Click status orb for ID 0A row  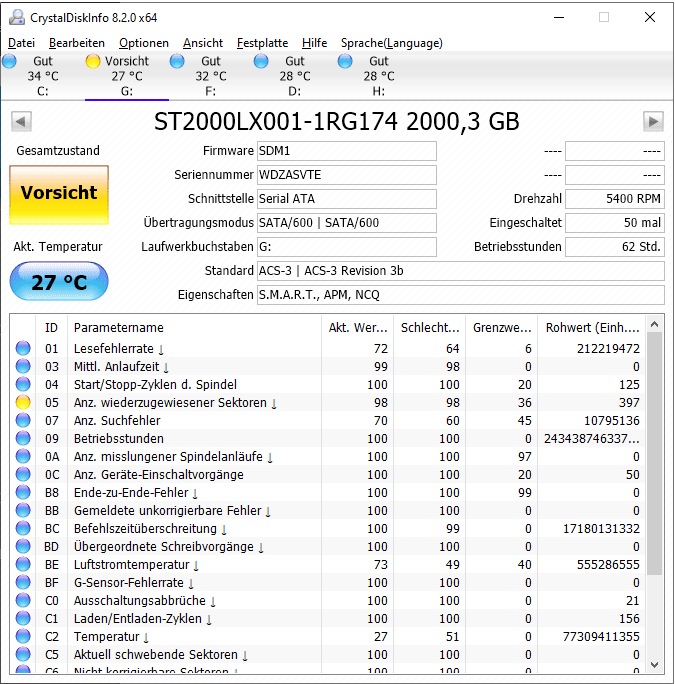coord(23,456)
